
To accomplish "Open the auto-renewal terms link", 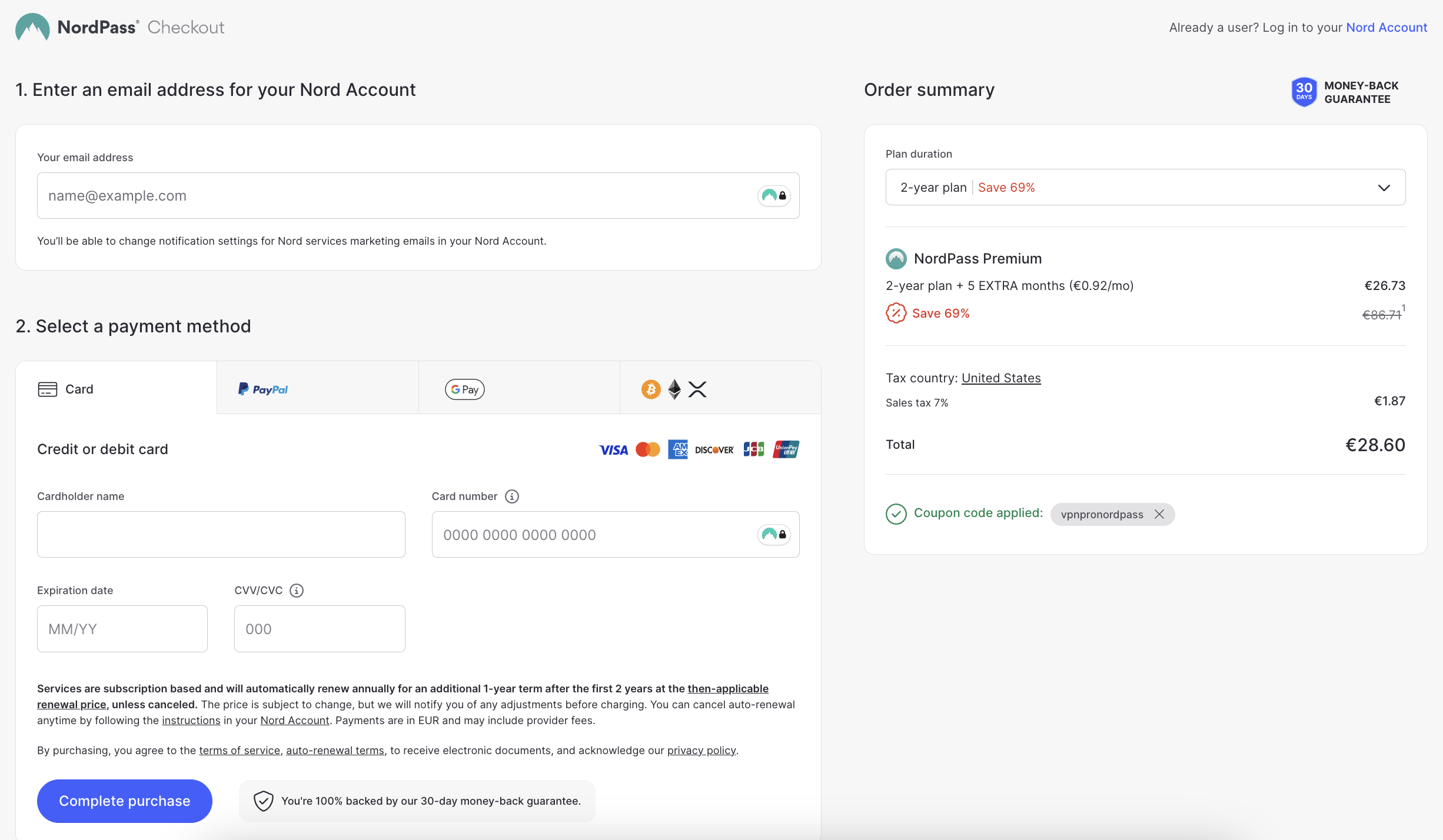I will click(x=335, y=751).
